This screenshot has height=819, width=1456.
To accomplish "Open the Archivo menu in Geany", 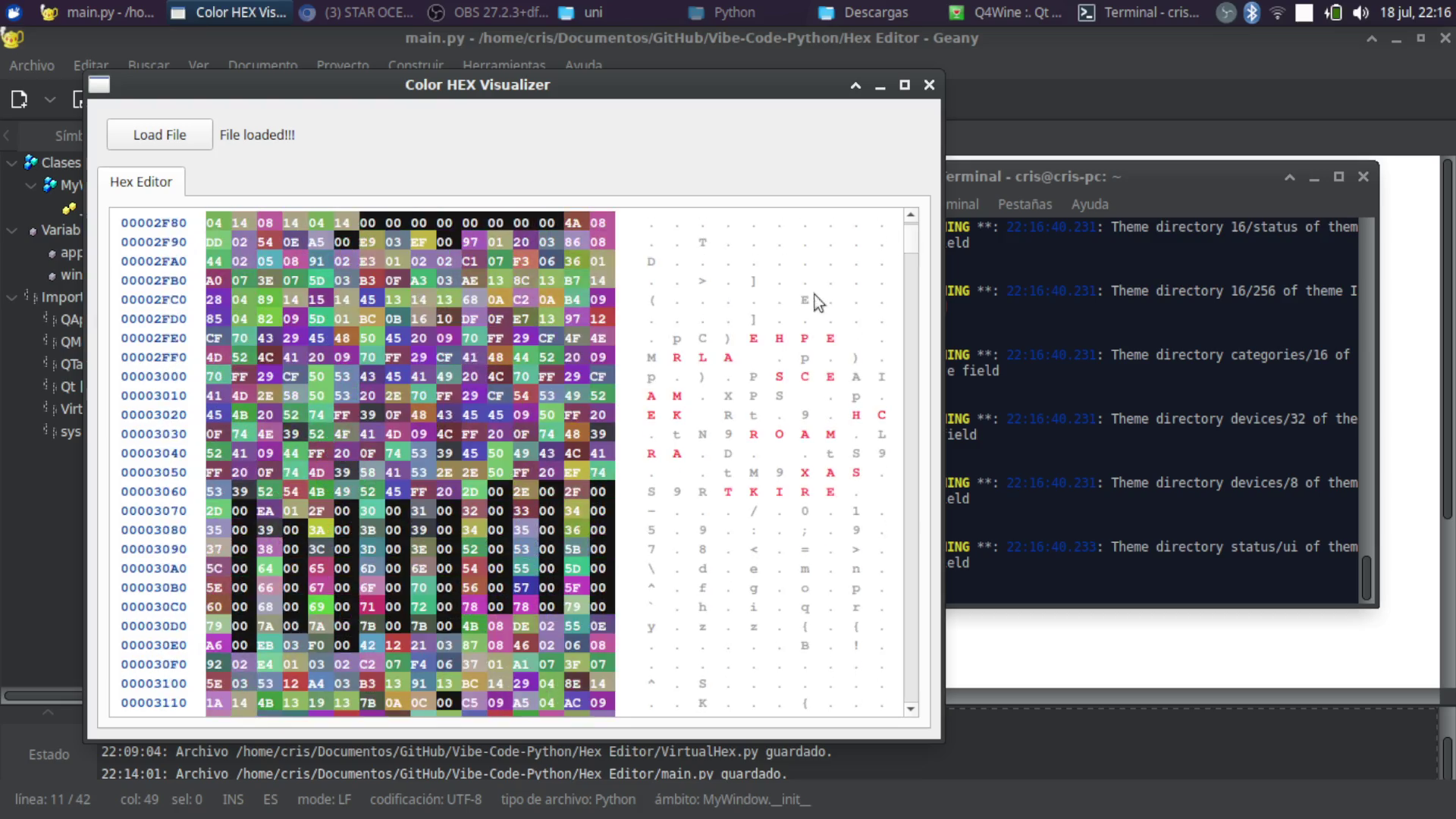I will [32, 65].
